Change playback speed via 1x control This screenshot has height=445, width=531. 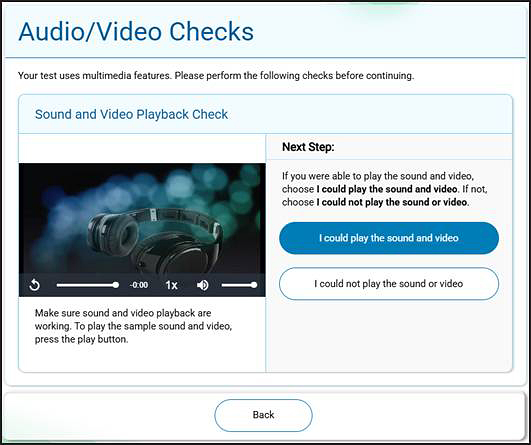tap(171, 285)
